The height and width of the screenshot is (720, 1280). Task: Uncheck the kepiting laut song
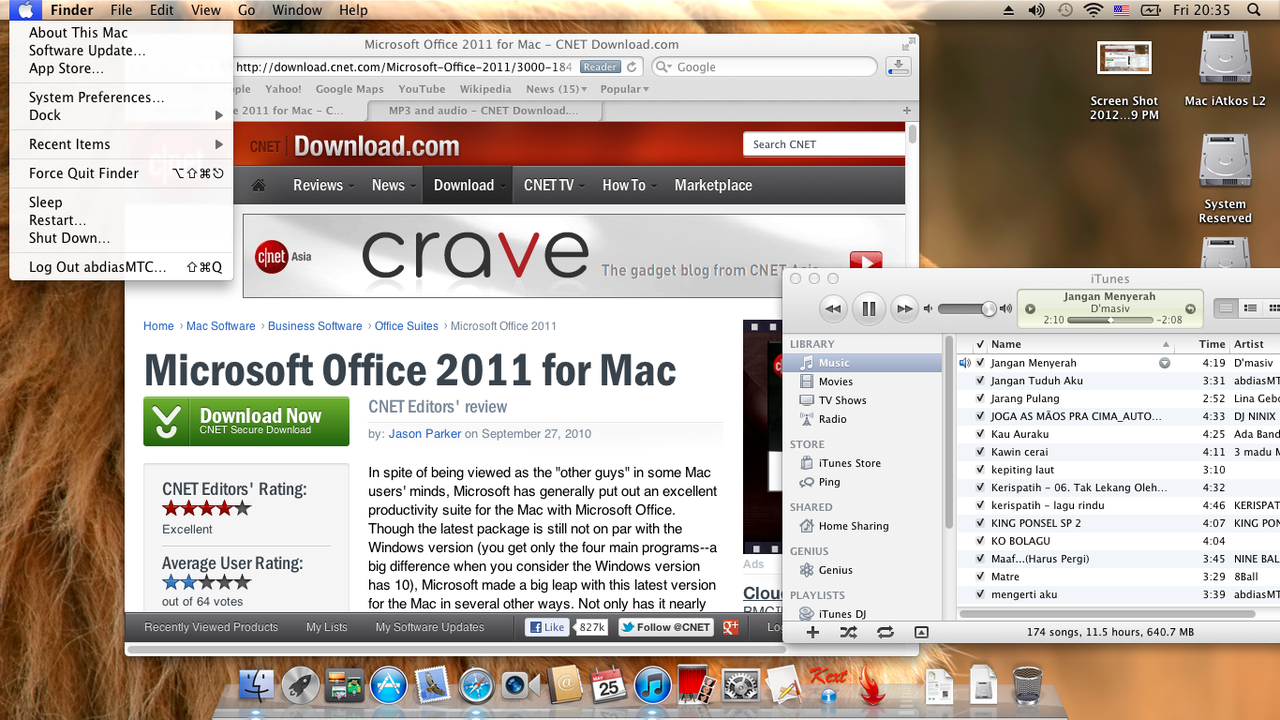(x=981, y=470)
